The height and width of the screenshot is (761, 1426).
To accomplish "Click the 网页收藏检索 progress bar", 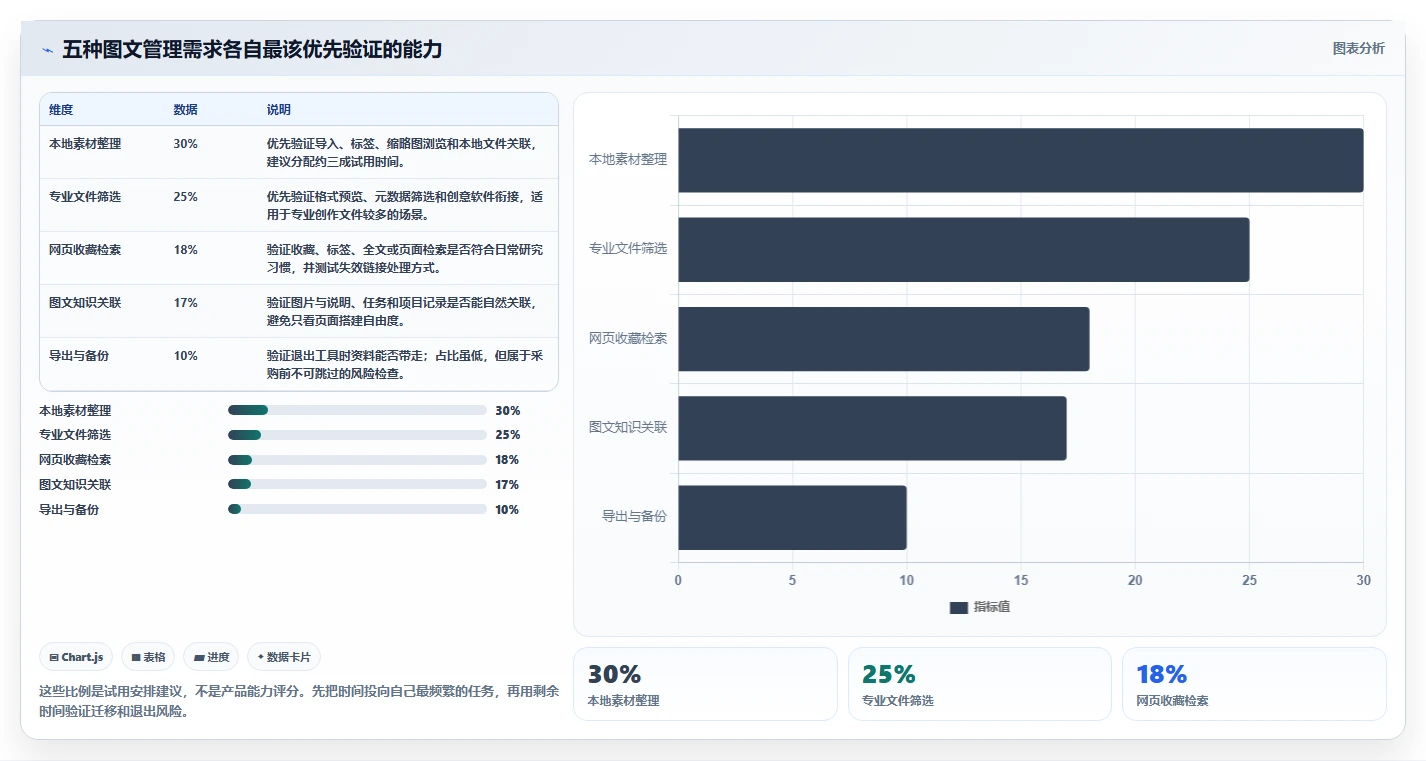I will click(x=357, y=460).
